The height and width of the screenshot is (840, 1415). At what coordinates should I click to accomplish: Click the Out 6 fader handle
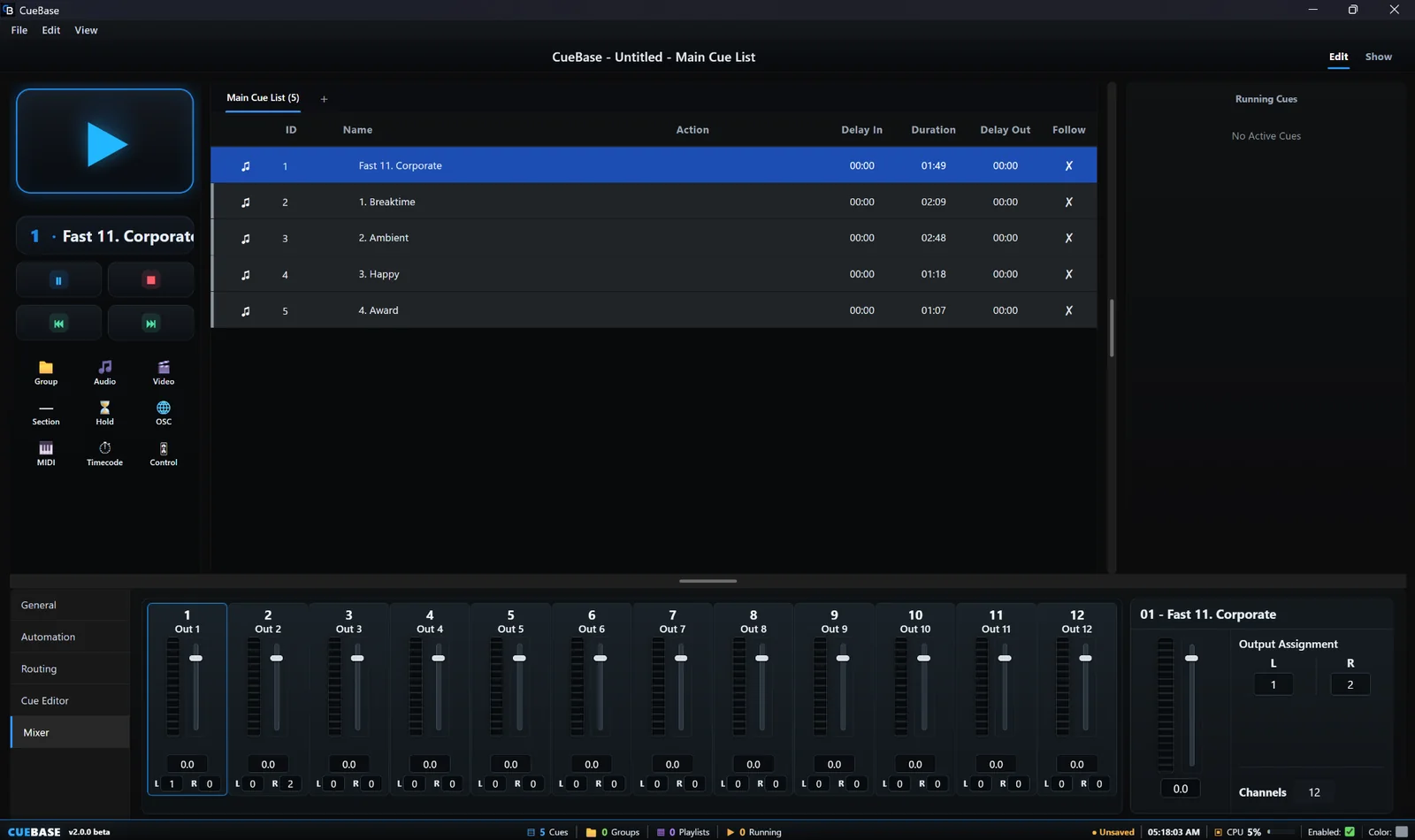(600, 658)
